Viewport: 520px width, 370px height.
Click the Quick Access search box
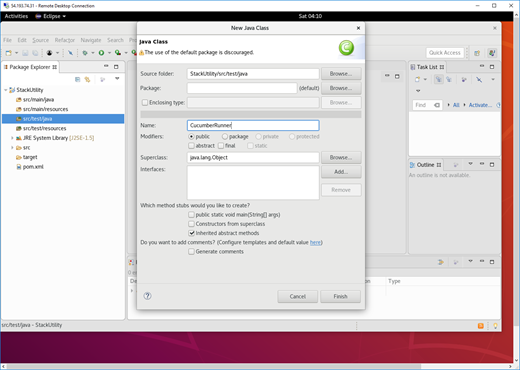coord(445,53)
